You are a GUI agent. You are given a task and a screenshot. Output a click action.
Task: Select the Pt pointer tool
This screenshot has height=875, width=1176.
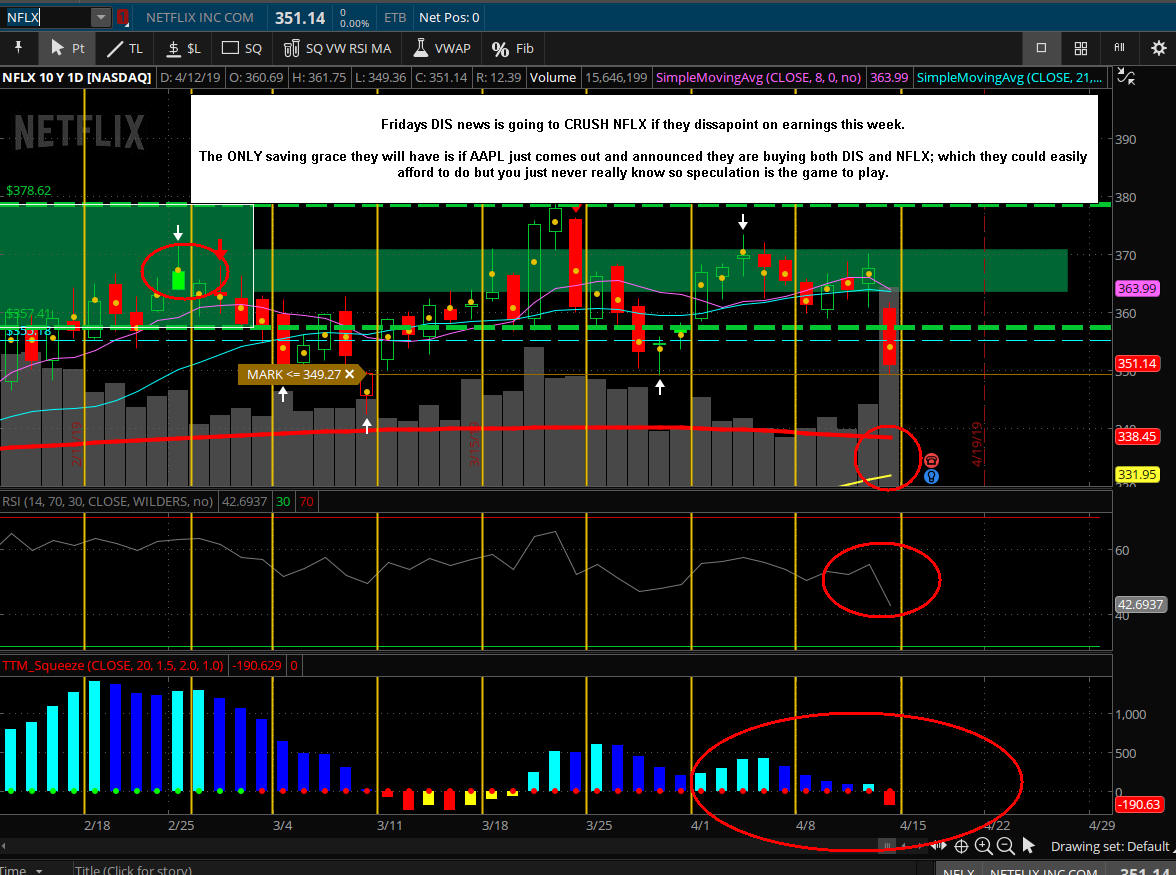(x=66, y=48)
